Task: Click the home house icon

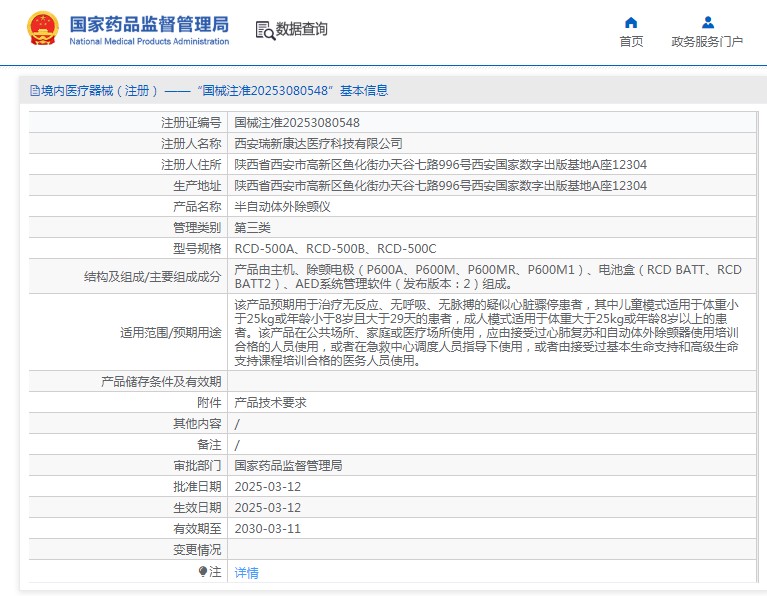Action: coord(631,22)
